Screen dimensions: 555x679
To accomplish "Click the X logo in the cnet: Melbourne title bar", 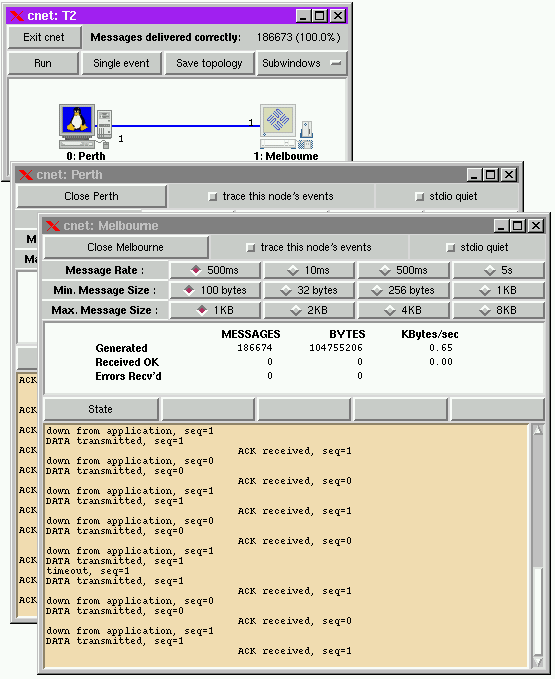I will point(53,226).
